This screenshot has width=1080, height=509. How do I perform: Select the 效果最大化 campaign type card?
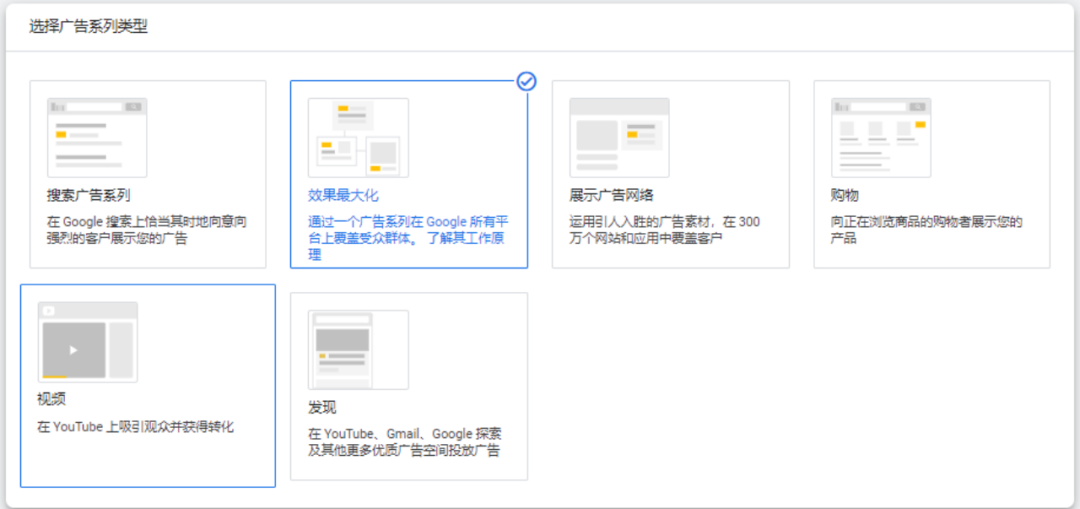click(409, 174)
